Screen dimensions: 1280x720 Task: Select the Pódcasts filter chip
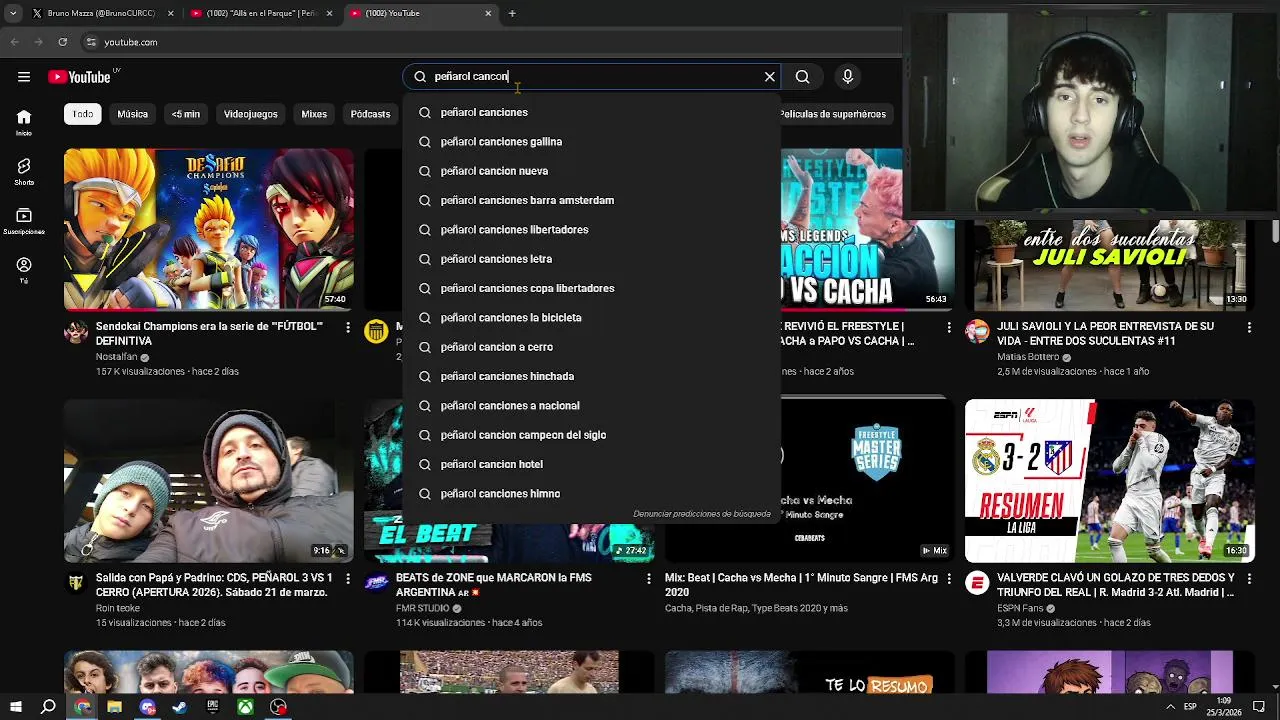pos(370,114)
